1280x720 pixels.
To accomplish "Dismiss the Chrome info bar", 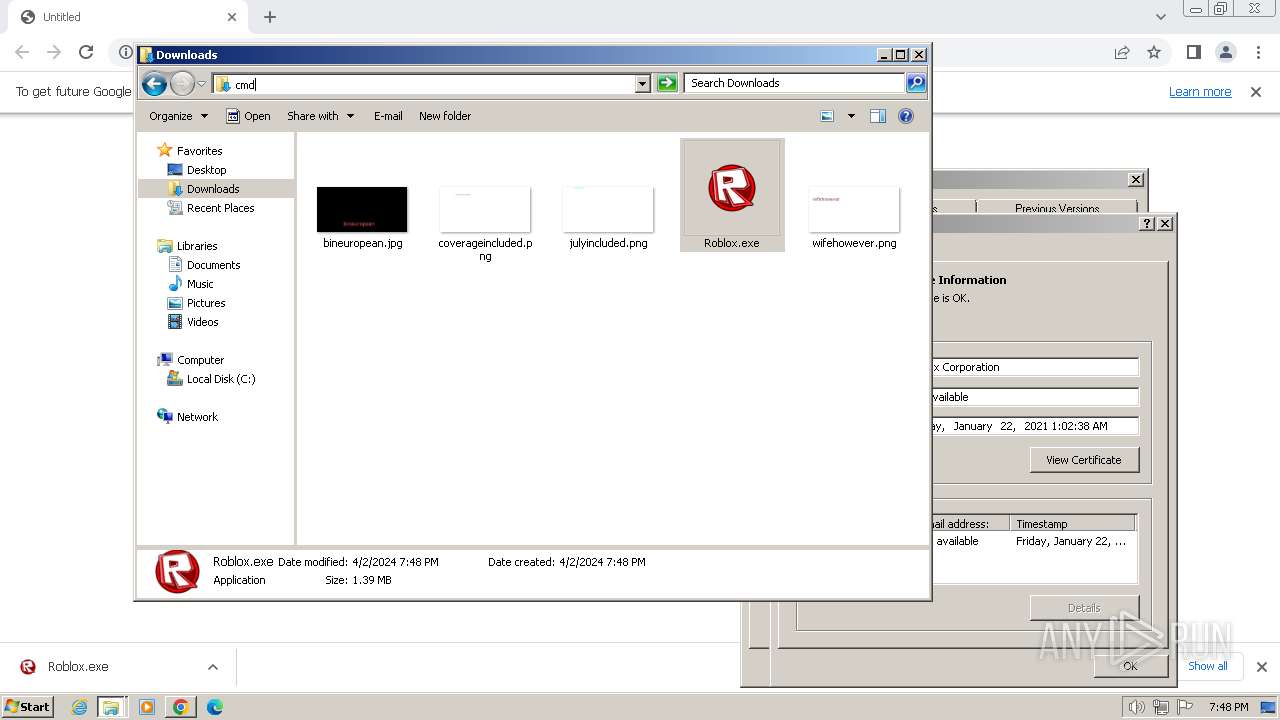I will [x=1256, y=92].
